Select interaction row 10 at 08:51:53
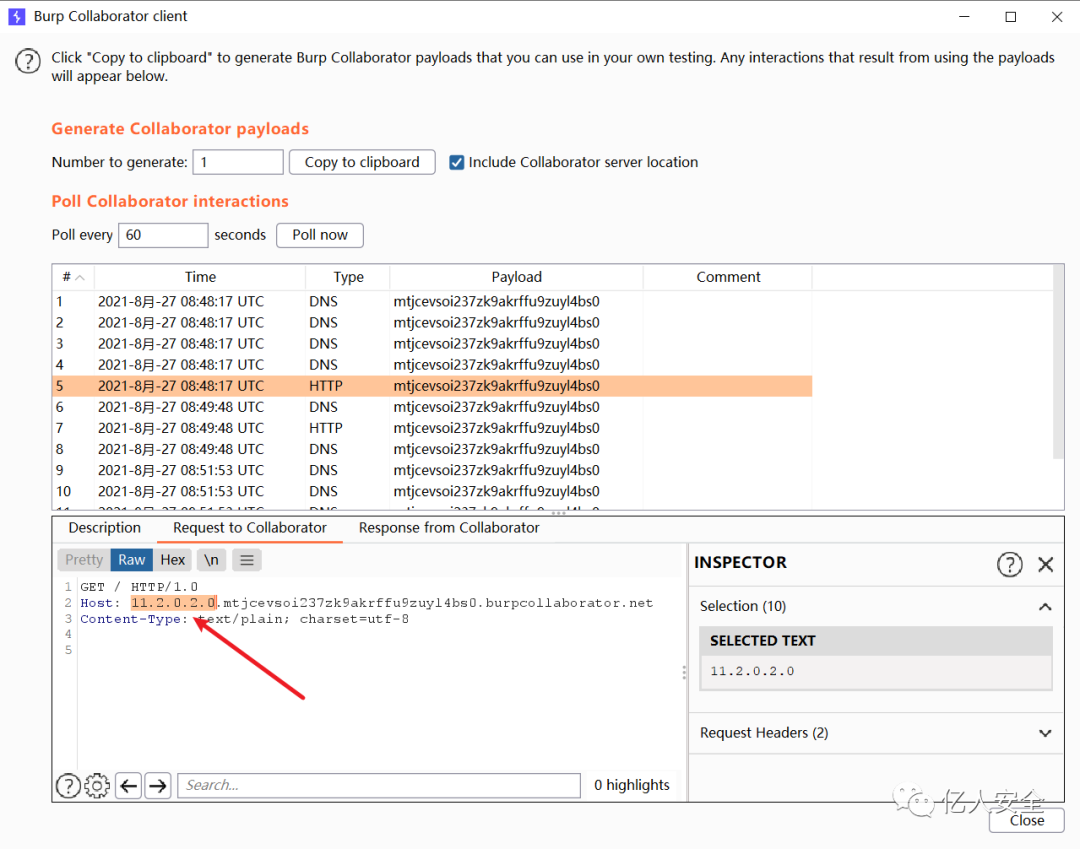This screenshot has width=1080, height=849. click(x=433, y=492)
